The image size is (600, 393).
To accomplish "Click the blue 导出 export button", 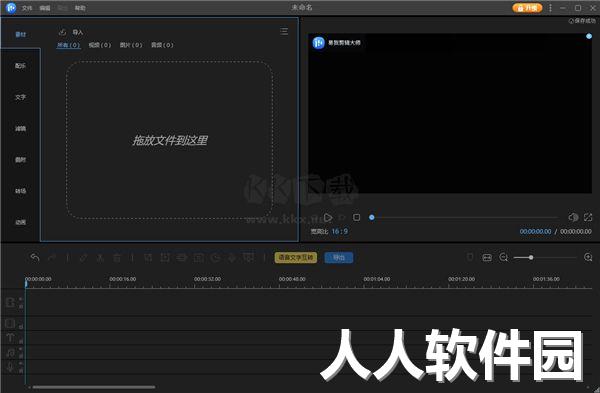I will 339,258.
